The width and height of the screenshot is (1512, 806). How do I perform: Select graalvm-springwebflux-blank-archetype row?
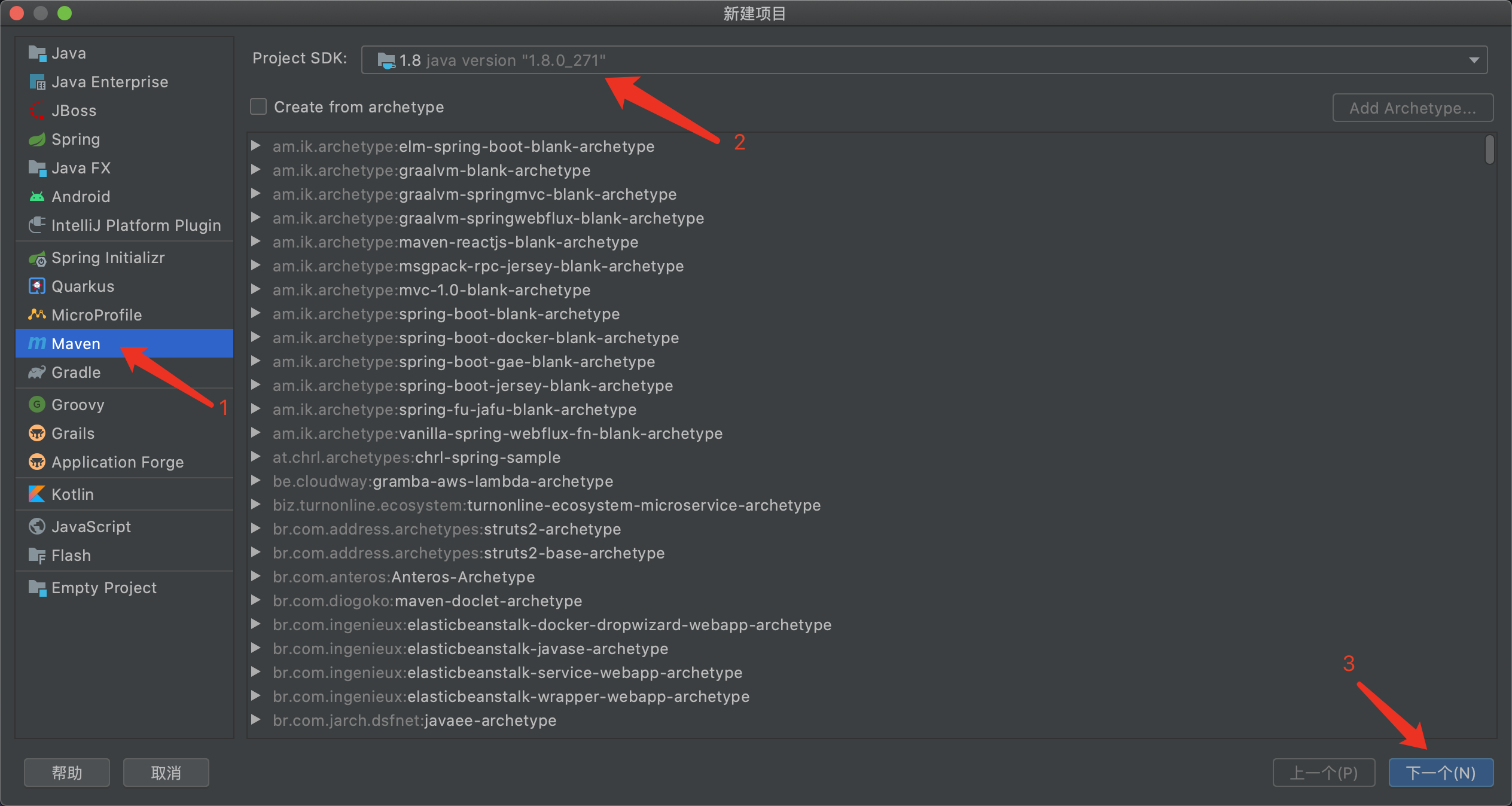pyautogui.click(x=871, y=218)
